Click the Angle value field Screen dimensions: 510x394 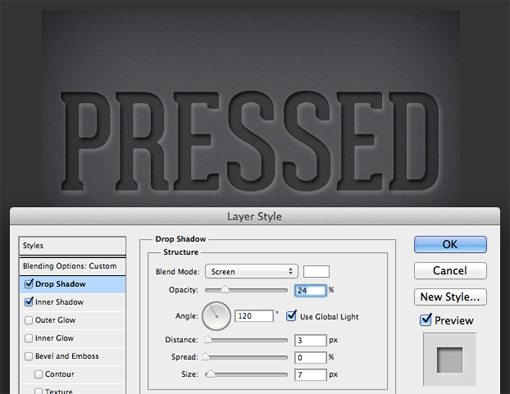click(x=254, y=316)
